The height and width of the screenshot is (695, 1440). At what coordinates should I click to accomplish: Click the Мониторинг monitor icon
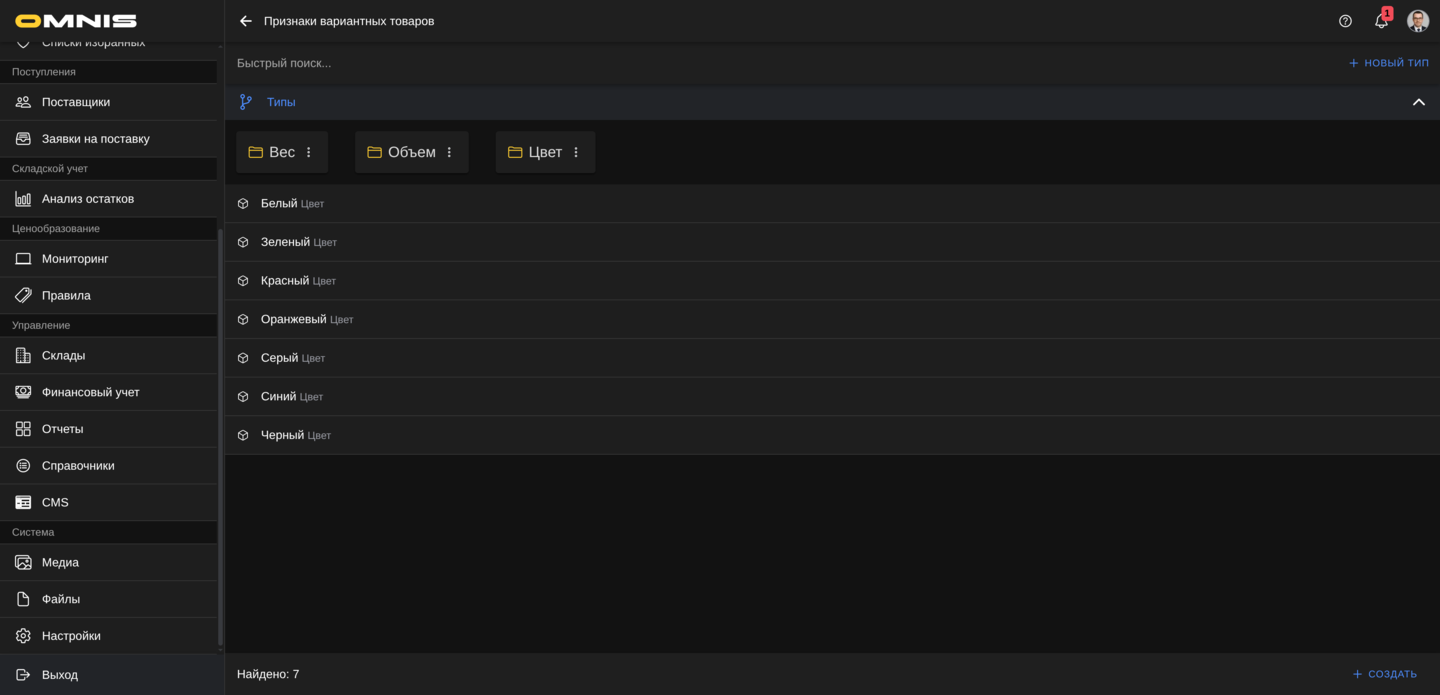coord(23,259)
